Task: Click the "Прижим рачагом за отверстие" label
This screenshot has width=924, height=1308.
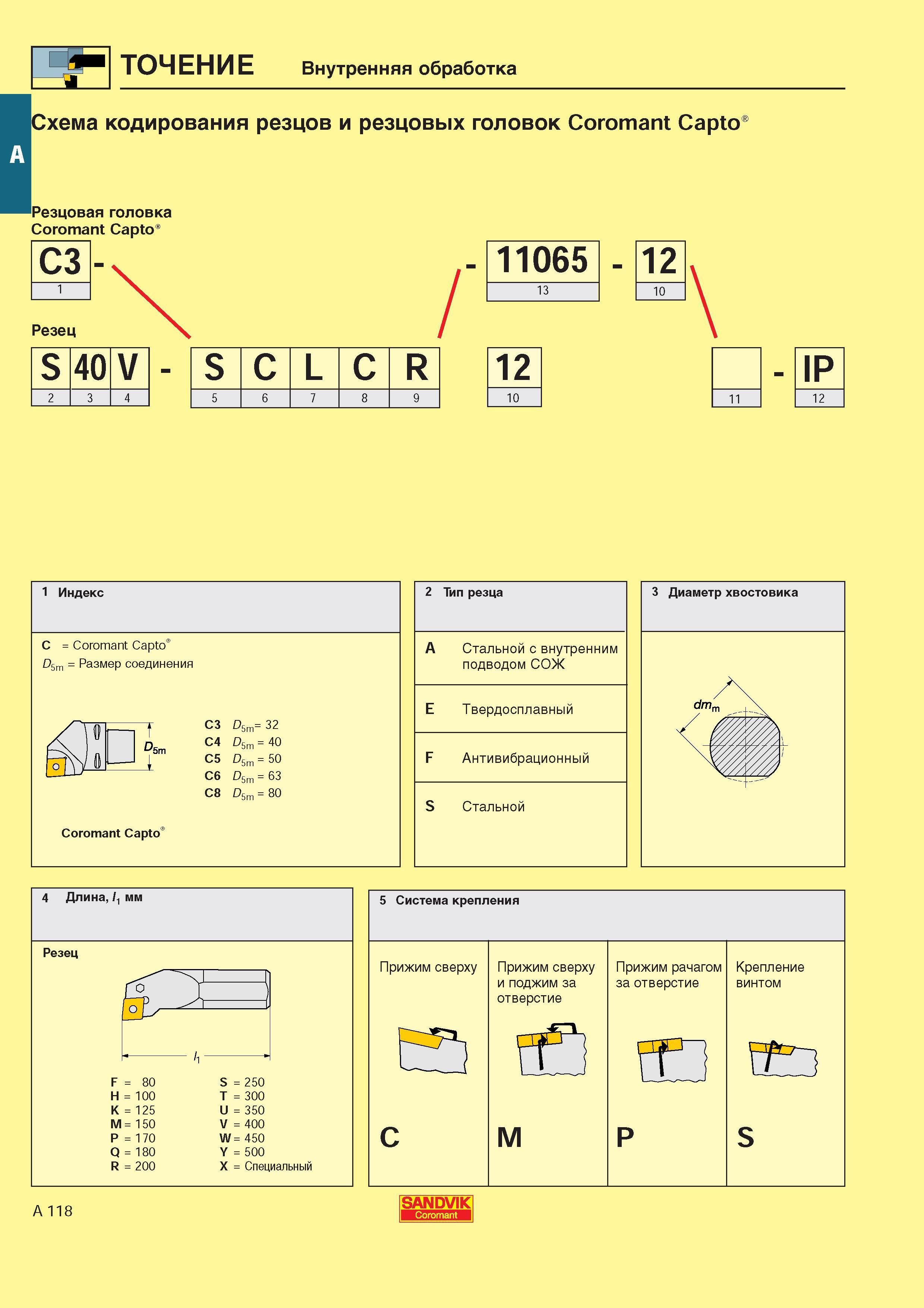Action: click(668, 974)
